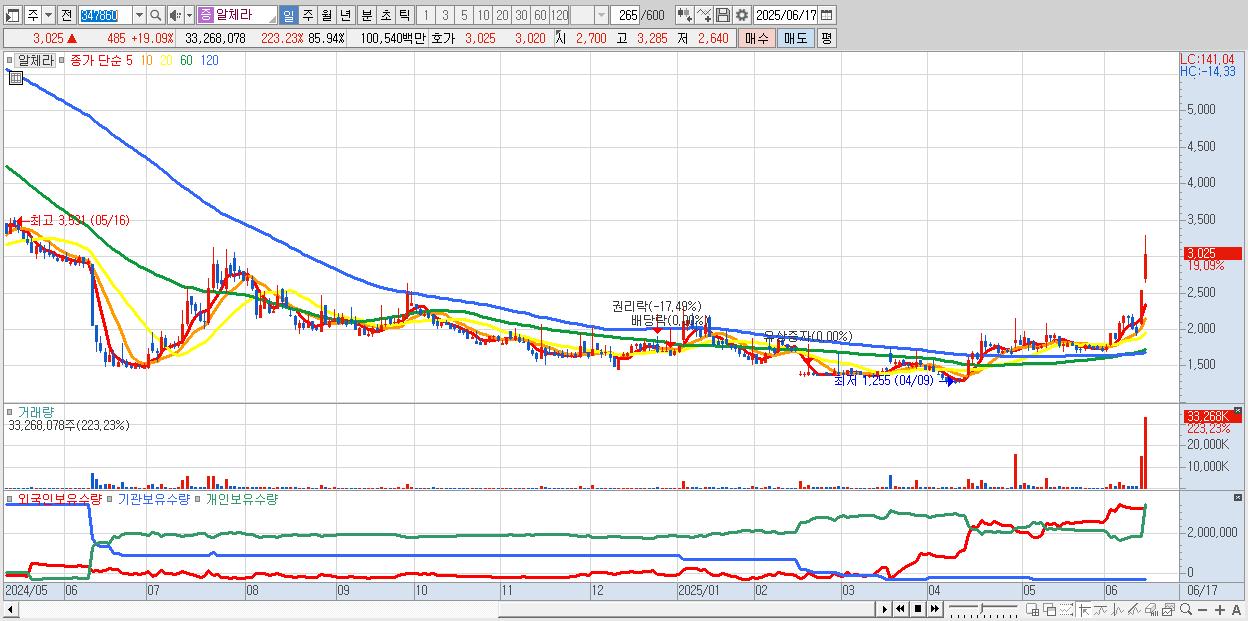Image resolution: width=1248 pixels, height=621 pixels.
Task: Click the chart zoom slider handle
Action: pos(982,607)
